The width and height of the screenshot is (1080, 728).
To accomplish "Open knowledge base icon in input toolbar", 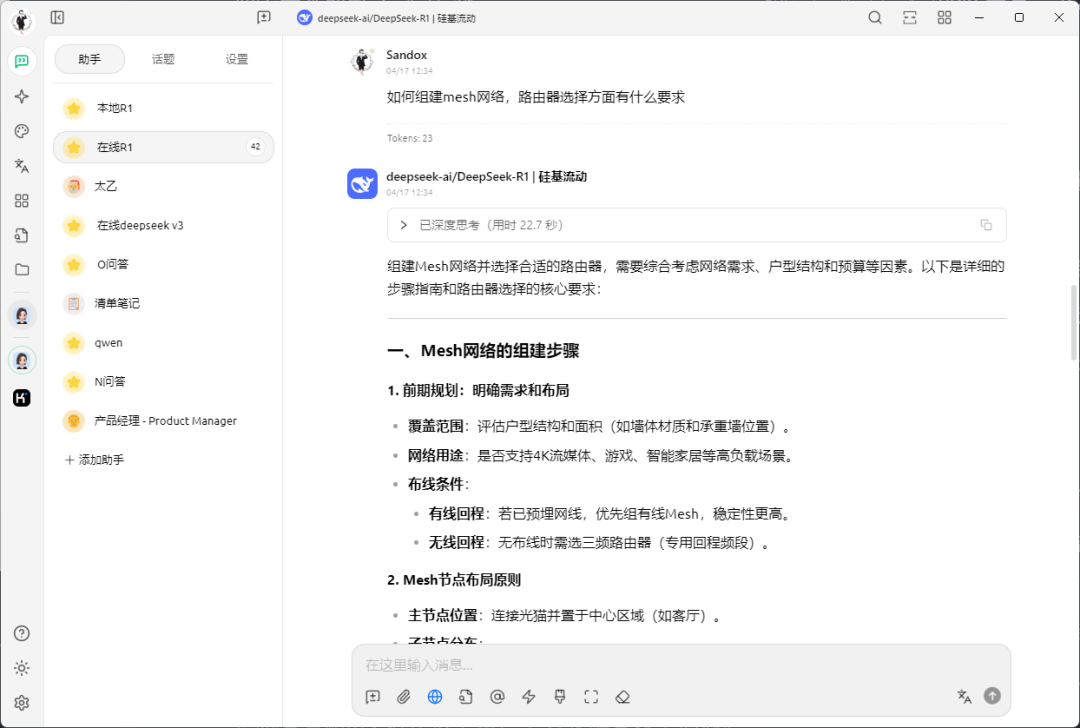I will point(466,697).
